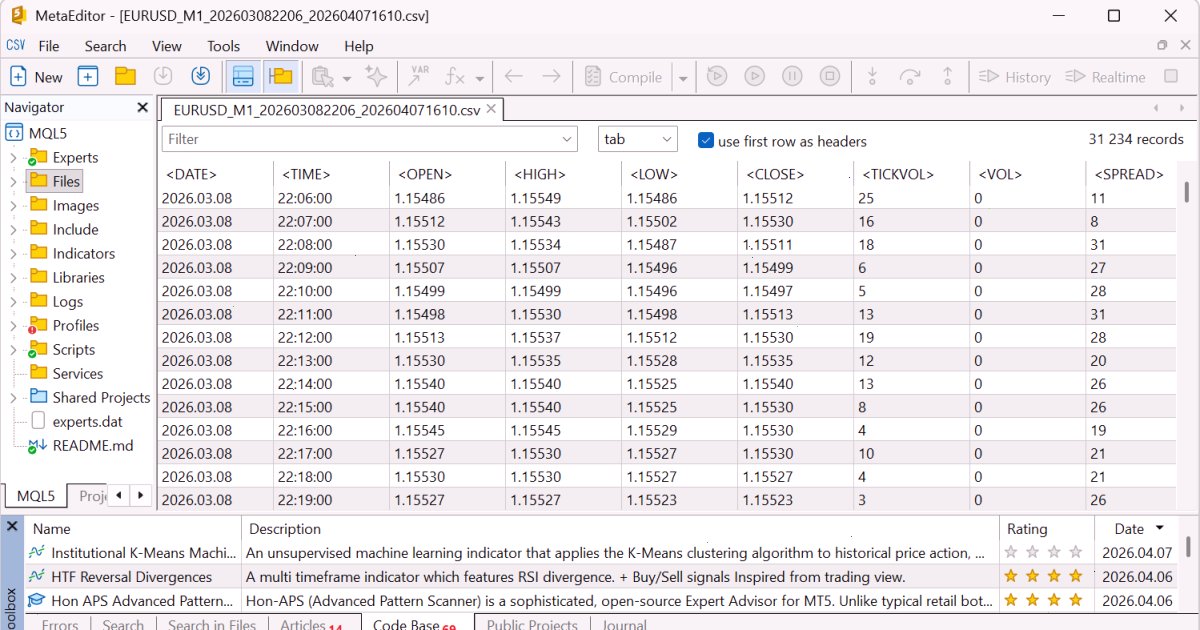Select the README.md file in Navigator
The height and width of the screenshot is (630, 1200).
click(93, 446)
